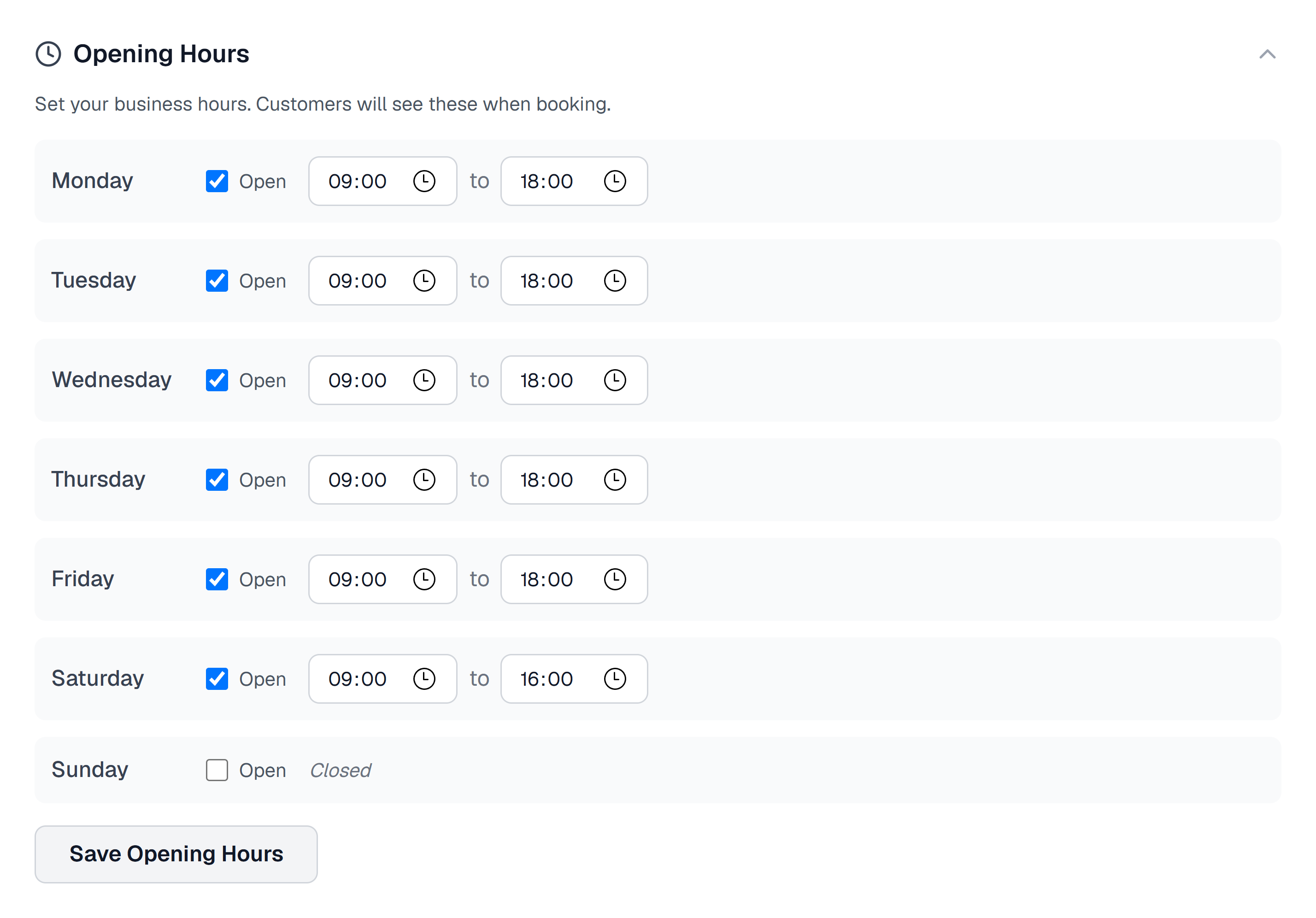Open the clock picker for Saturday closing time
This screenshot has height=918, width=1316.
(x=615, y=679)
